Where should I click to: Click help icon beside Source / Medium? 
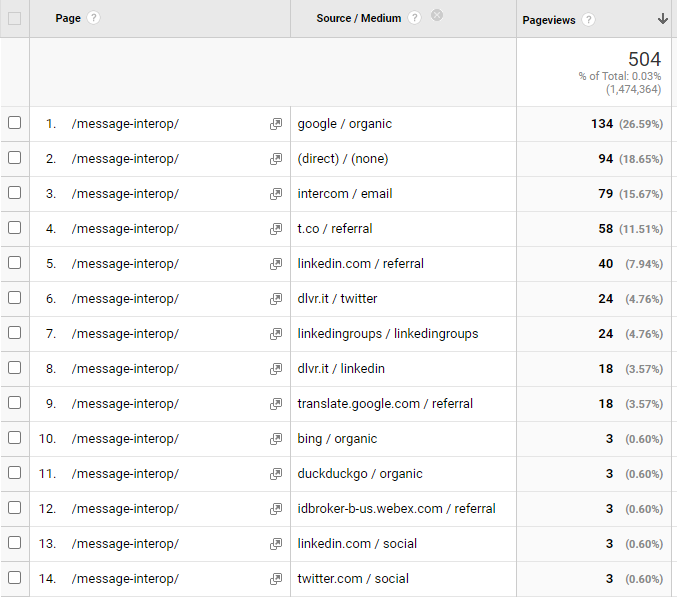415,18
